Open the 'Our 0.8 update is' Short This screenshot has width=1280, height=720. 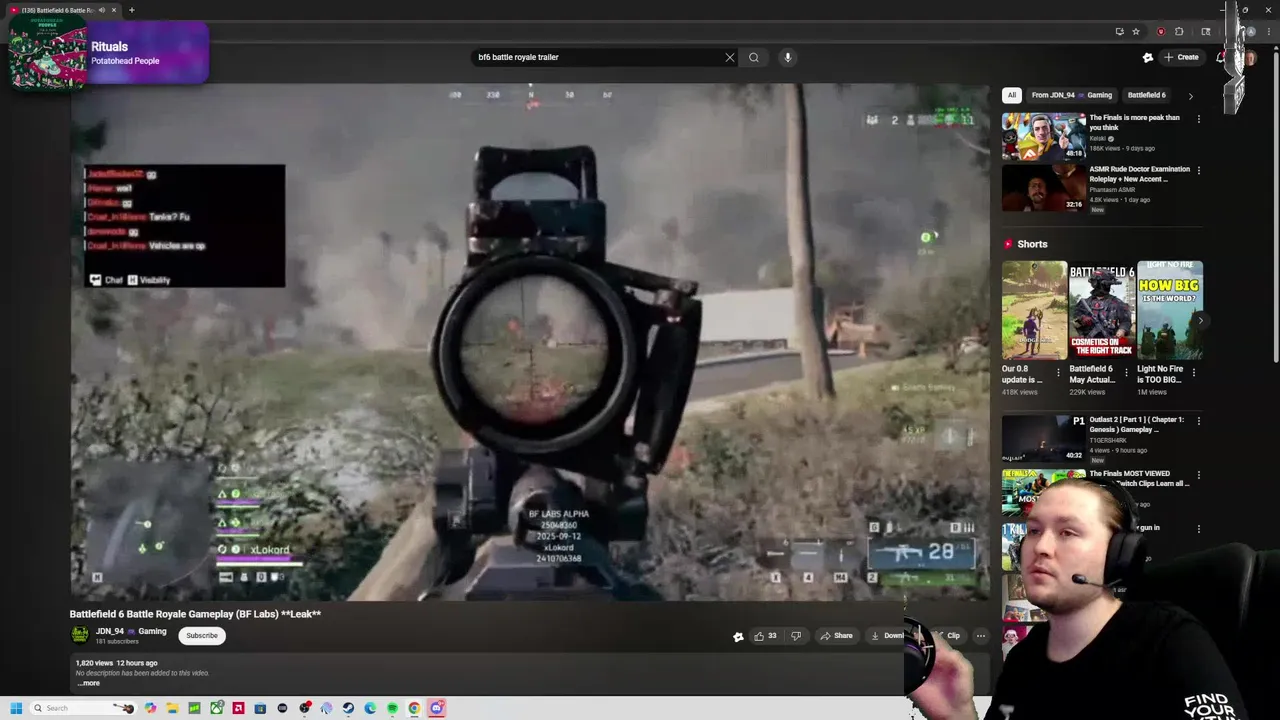1034,310
